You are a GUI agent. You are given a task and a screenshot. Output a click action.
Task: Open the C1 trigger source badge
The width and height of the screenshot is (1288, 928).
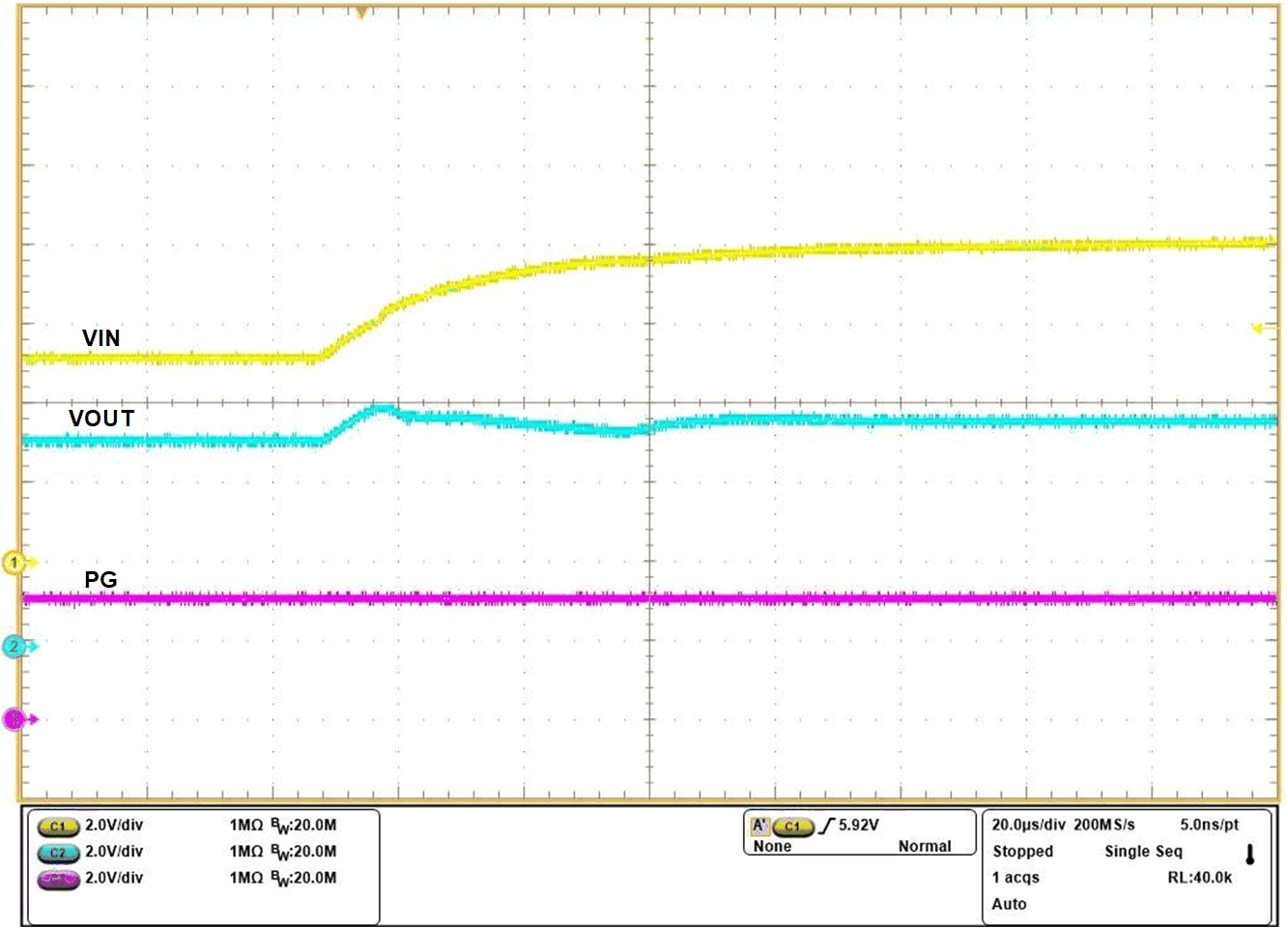pyautogui.click(x=796, y=826)
